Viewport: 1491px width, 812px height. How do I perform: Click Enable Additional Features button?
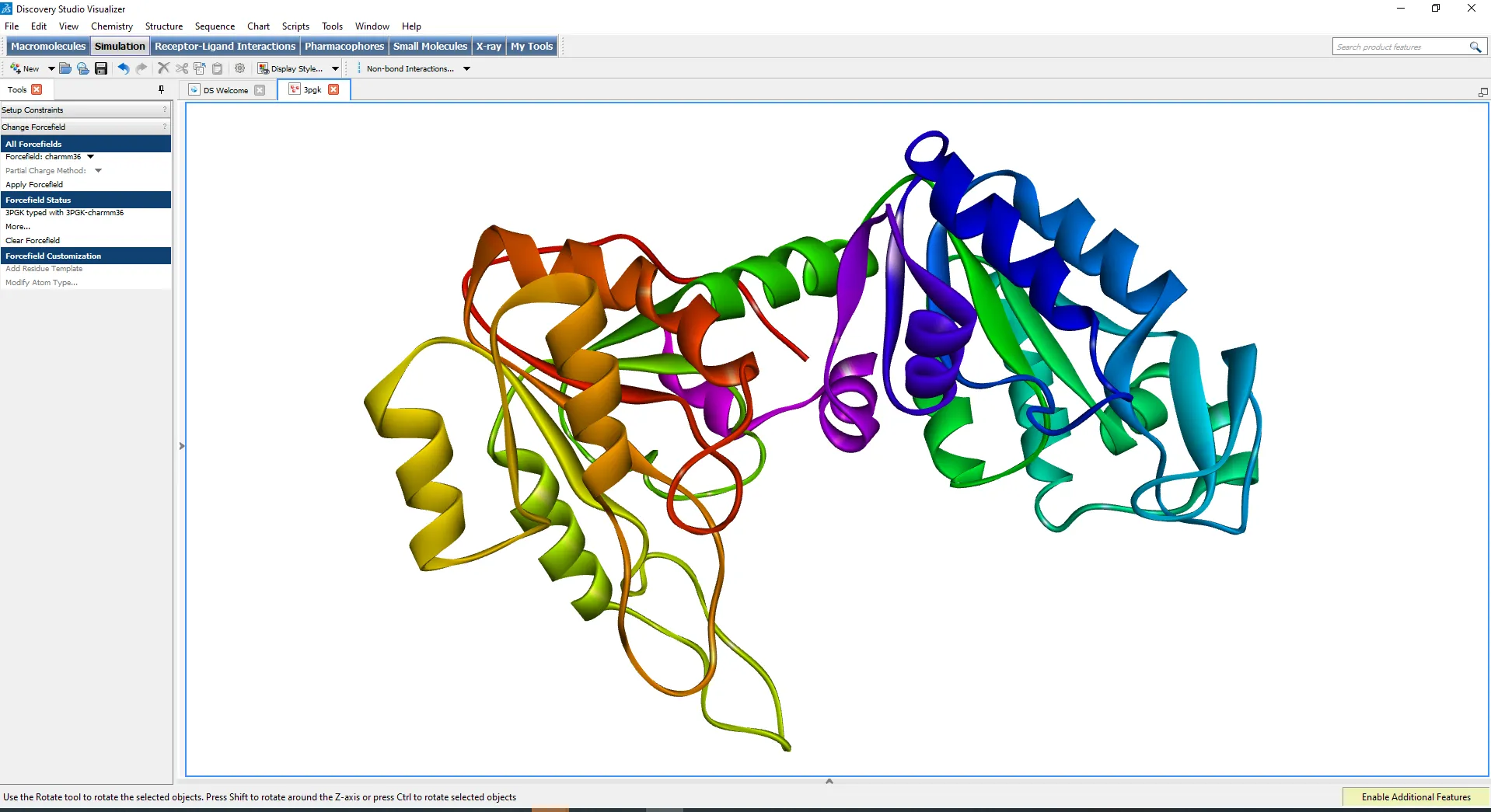pyautogui.click(x=1416, y=797)
